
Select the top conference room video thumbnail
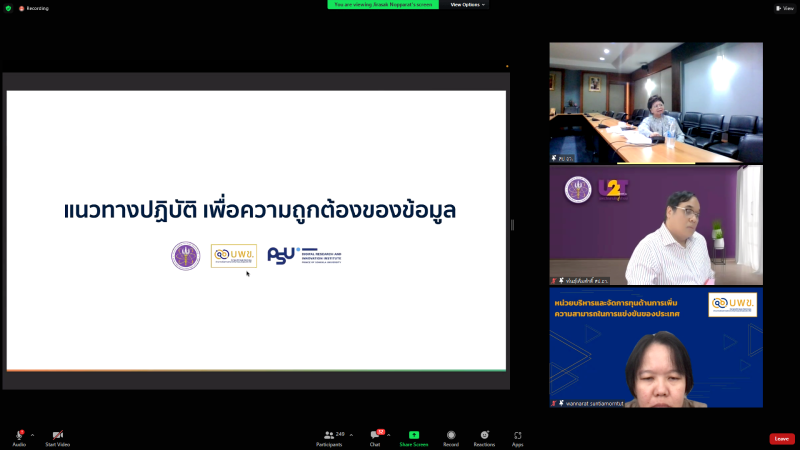pyautogui.click(x=656, y=102)
